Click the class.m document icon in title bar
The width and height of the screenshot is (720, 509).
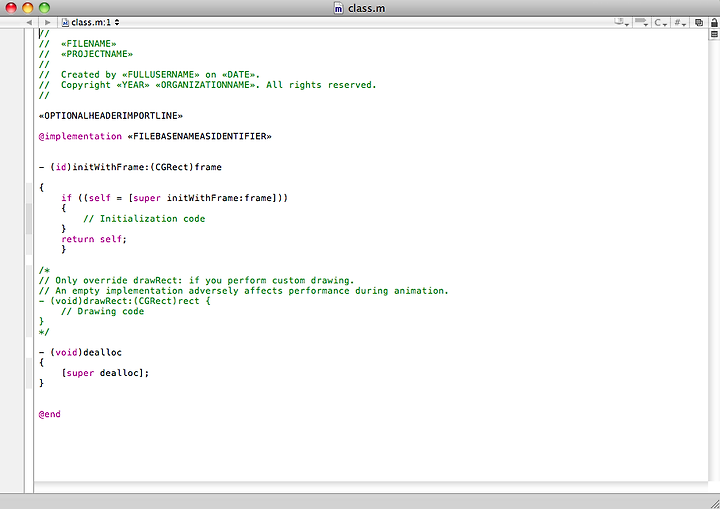click(x=338, y=8)
